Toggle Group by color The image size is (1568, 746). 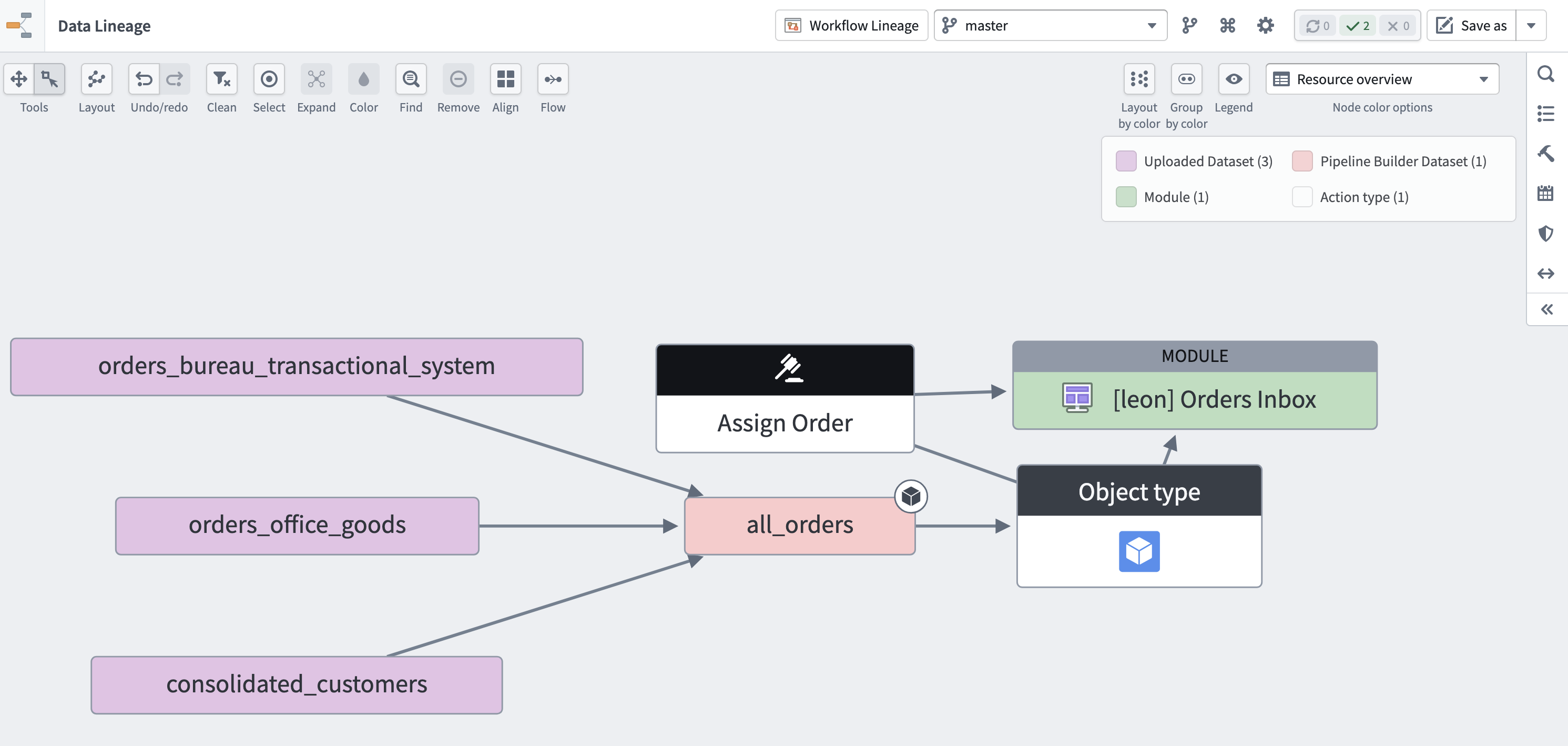click(1186, 79)
